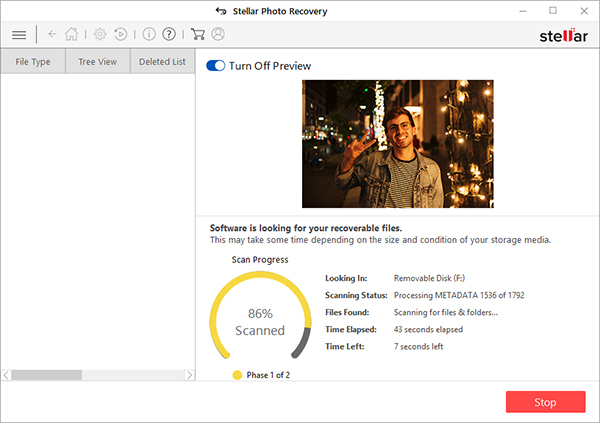Toggle the Turn Off Preview switch
The image size is (600, 423).
click(215, 66)
